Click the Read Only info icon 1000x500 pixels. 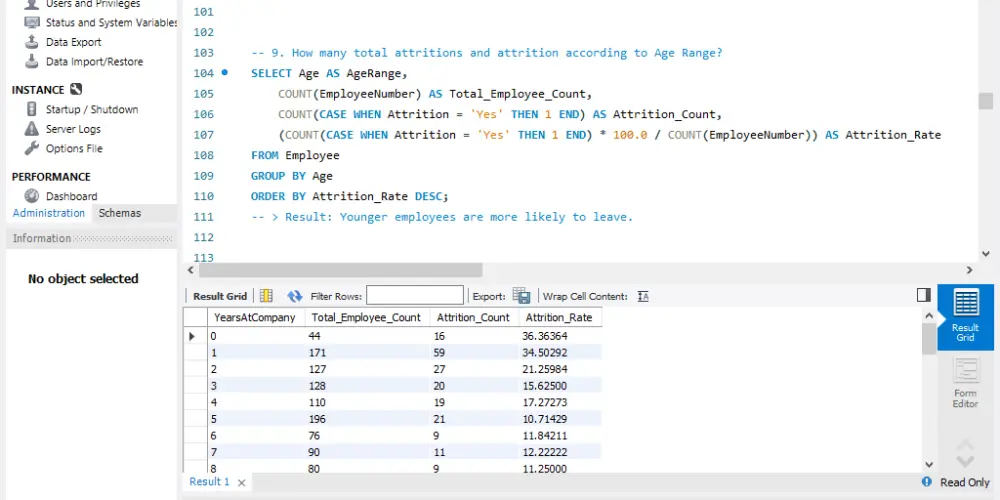click(927, 482)
